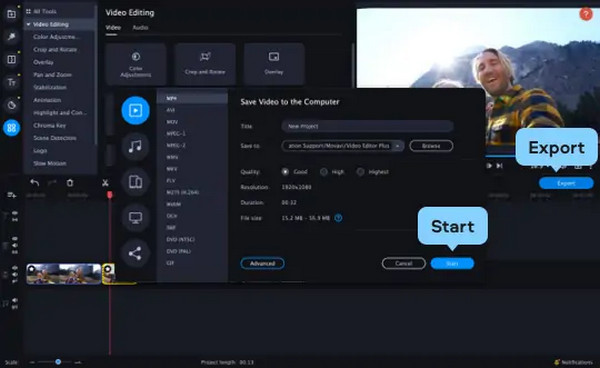
Task: Open the Titles text sidebar icon
Action: click(x=11, y=82)
